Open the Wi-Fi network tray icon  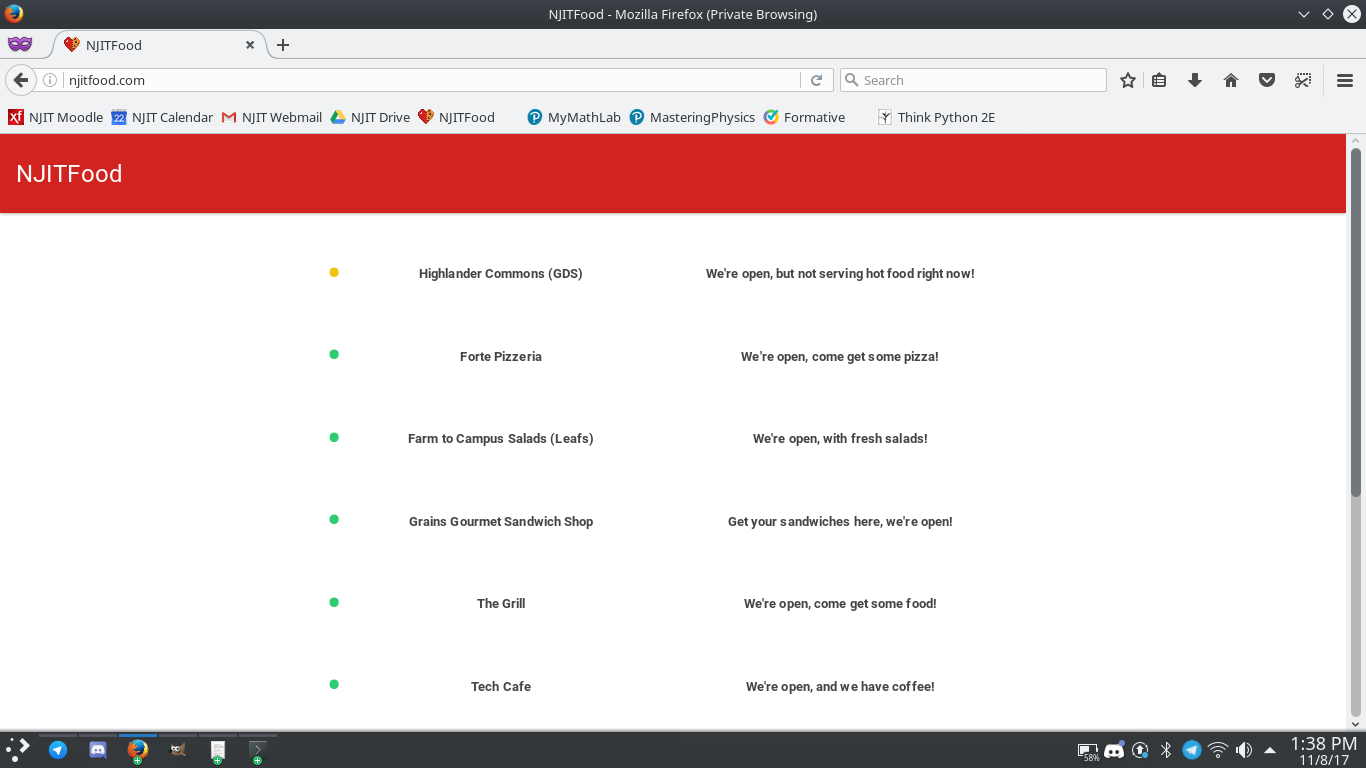pyautogui.click(x=1218, y=750)
